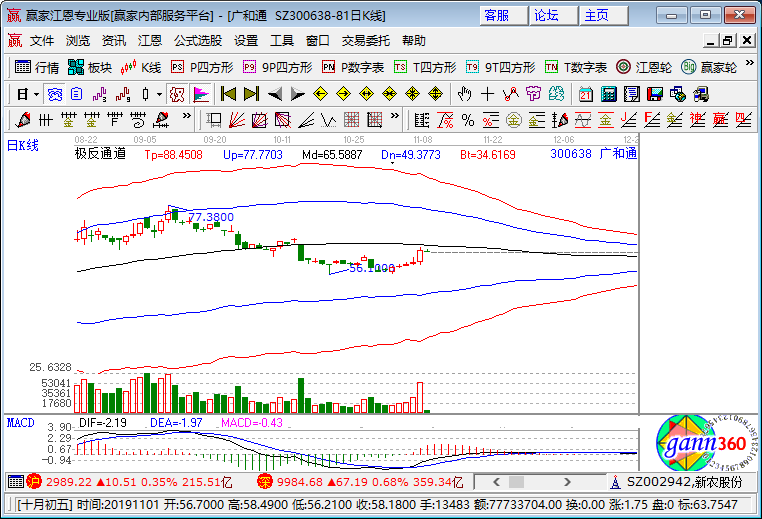The width and height of the screenshot is (762, 519).
Task: Select the hand pan tool
Action: tap(465, 94)
